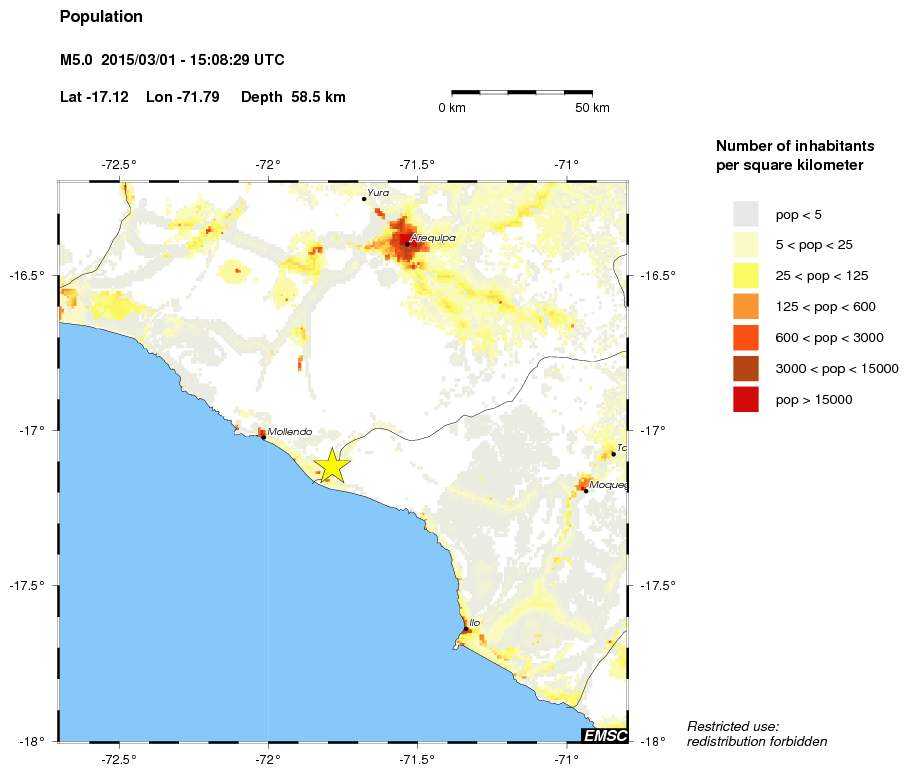The image size is (909, 774).
Task: Select the "-71°" label on the bottom axis
Action: tap(566, 759)
